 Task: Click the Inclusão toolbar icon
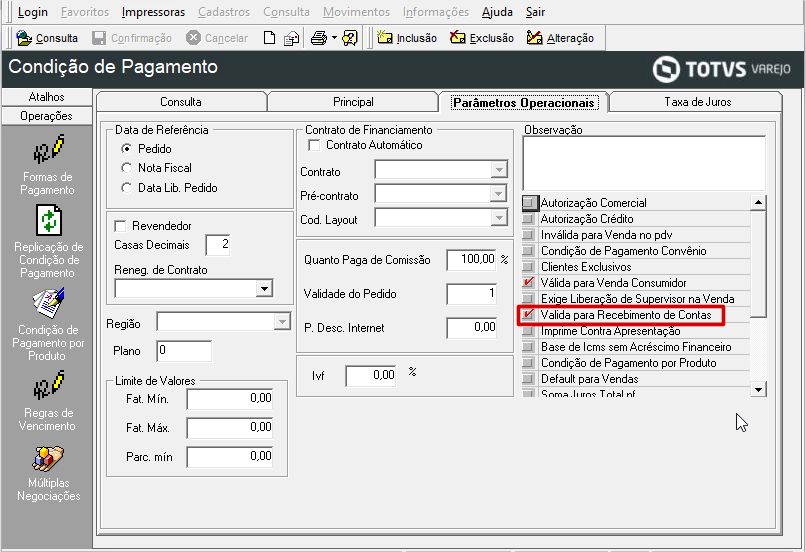point(384,37)
